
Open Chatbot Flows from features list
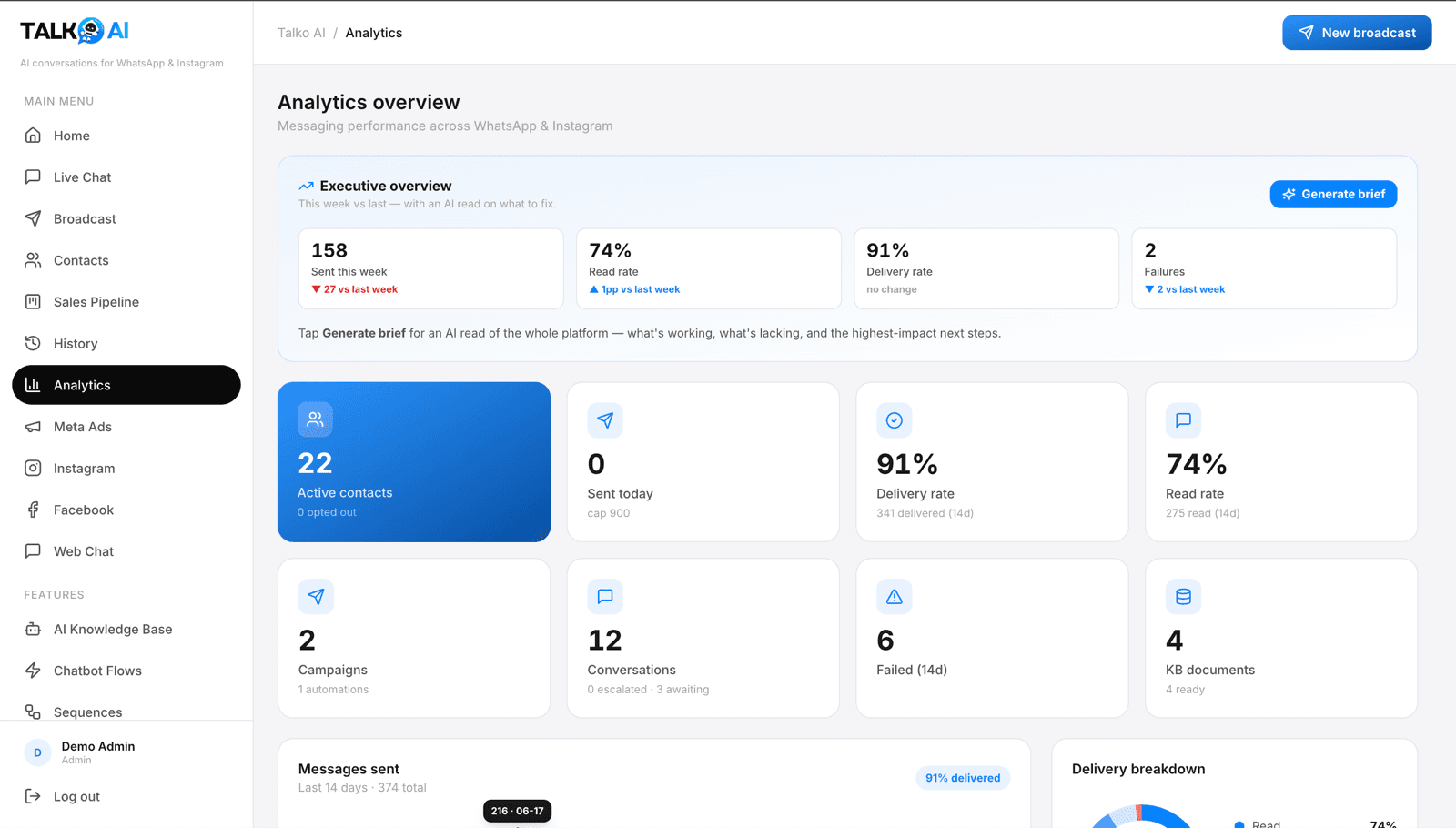pos(126,671)
